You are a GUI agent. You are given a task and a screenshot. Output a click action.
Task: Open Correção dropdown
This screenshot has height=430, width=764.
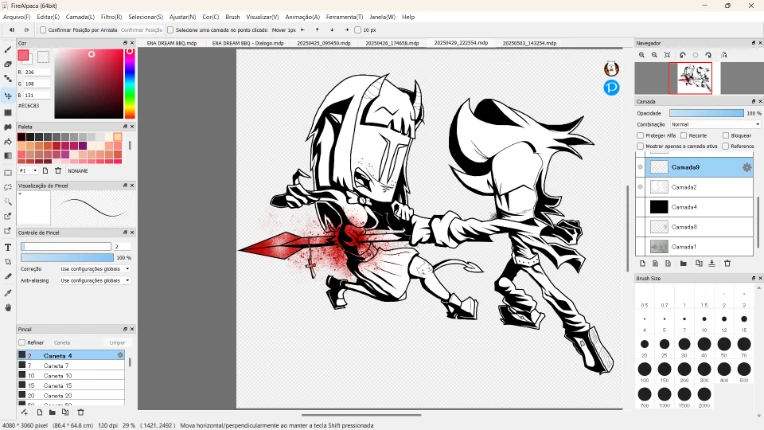point(95,269)
